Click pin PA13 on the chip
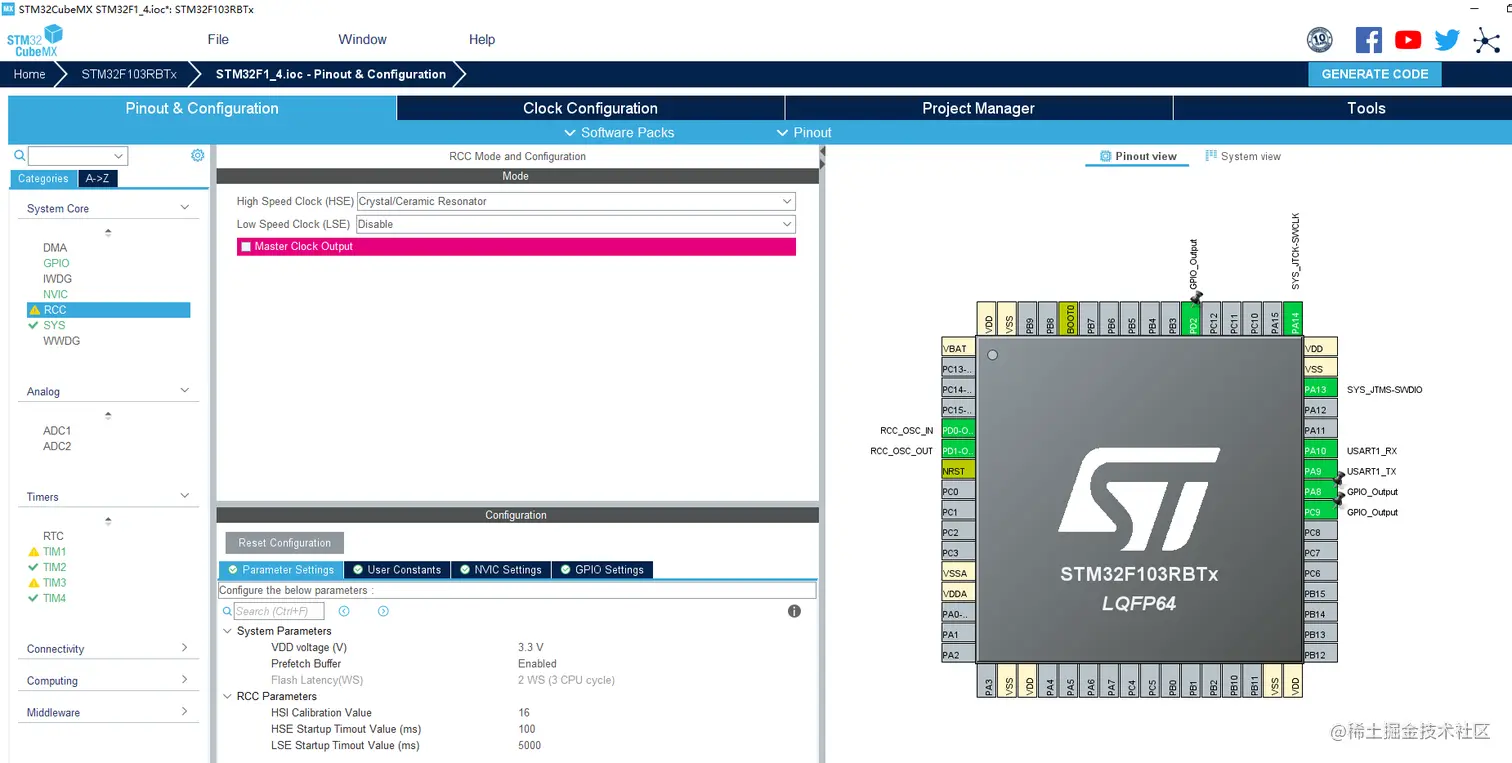The height and width of the screenshot is (763, 1512). 1320,389
